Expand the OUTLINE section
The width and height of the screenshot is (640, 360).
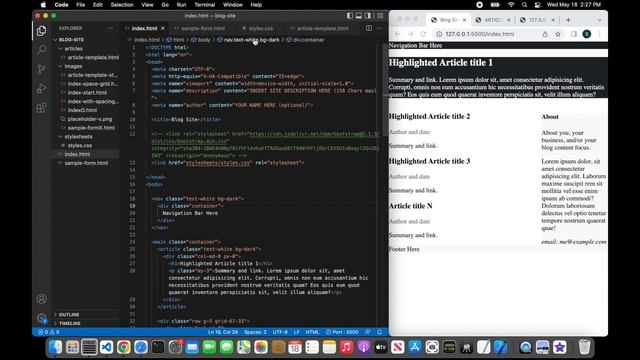(x=69, y=315)
